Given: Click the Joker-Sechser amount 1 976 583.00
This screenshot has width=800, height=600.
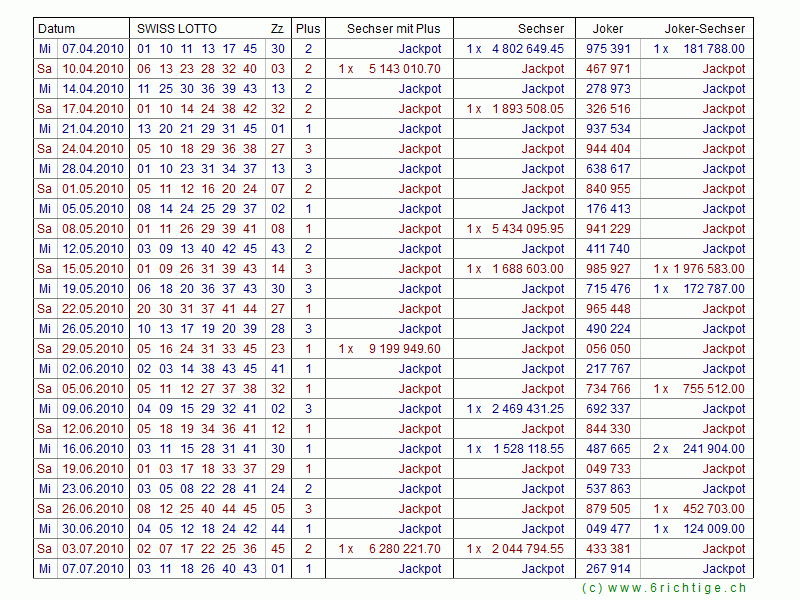Looking at the screenshot, I should (x=710, y=269).
